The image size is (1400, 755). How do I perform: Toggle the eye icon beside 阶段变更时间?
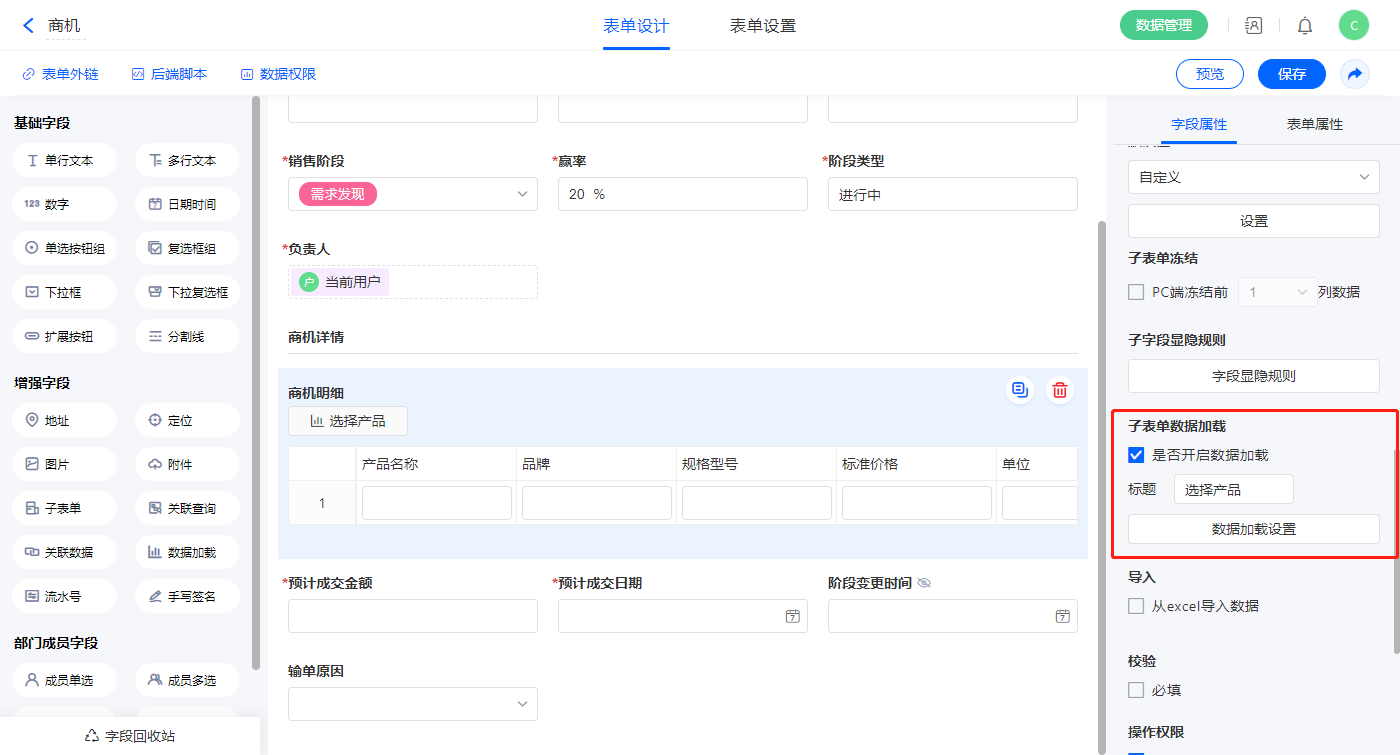pos(924,583)
